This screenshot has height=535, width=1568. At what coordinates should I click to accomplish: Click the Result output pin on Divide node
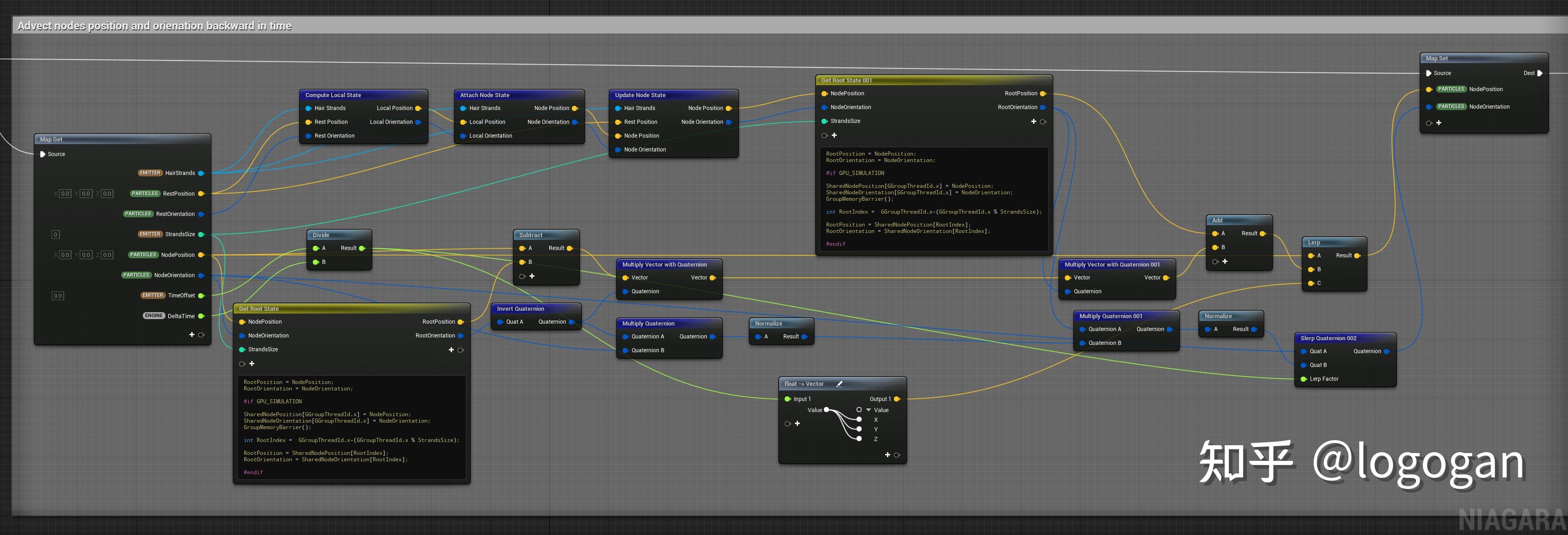click(x=362, y=248)
